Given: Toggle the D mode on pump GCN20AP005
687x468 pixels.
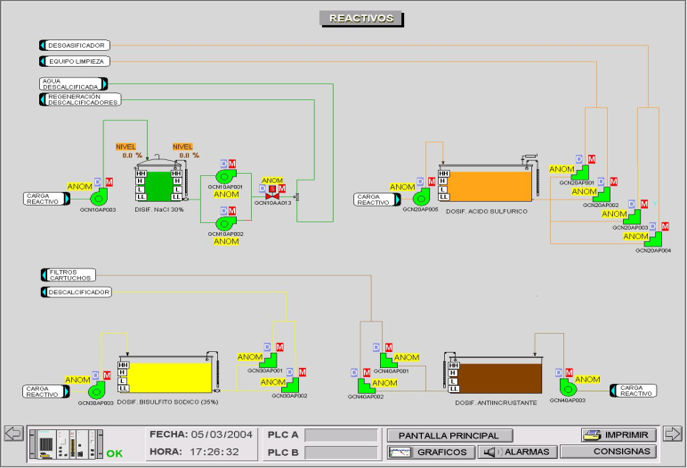Looking at the screenshot, I should pyautogui.click(x=420, y=181).
